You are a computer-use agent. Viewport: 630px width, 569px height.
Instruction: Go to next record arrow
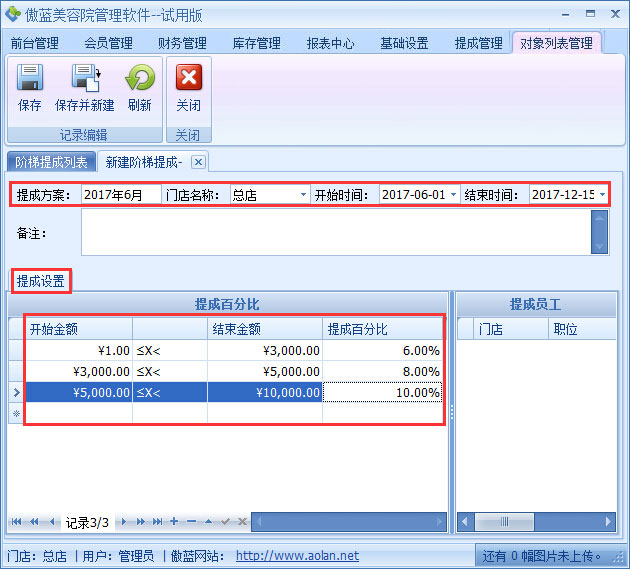(124, 522)
